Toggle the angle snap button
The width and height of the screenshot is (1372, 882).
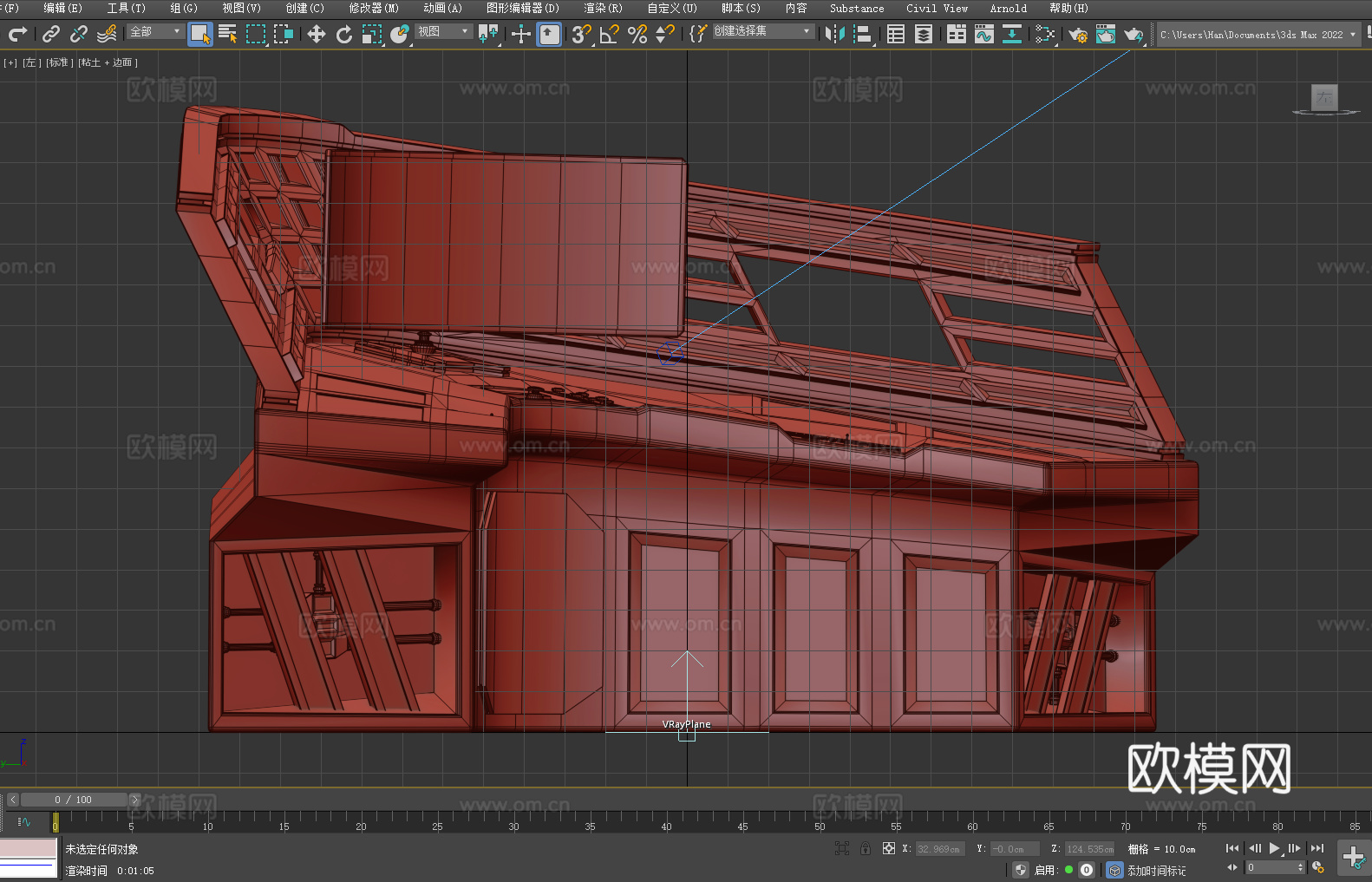pos(609,34)
